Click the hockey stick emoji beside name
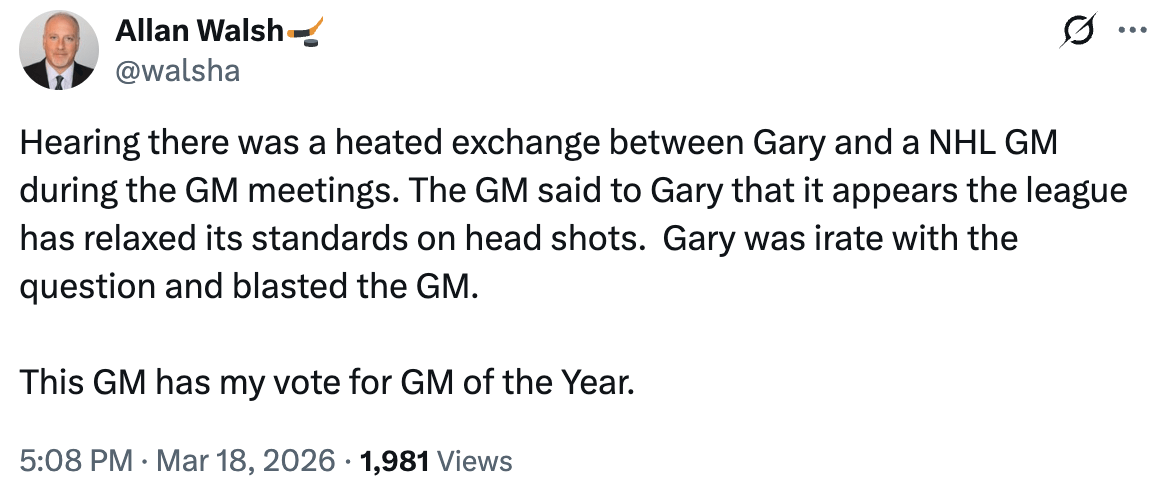Image resolution: width=1172 pixels, height=500 pixels. (304, 32)
